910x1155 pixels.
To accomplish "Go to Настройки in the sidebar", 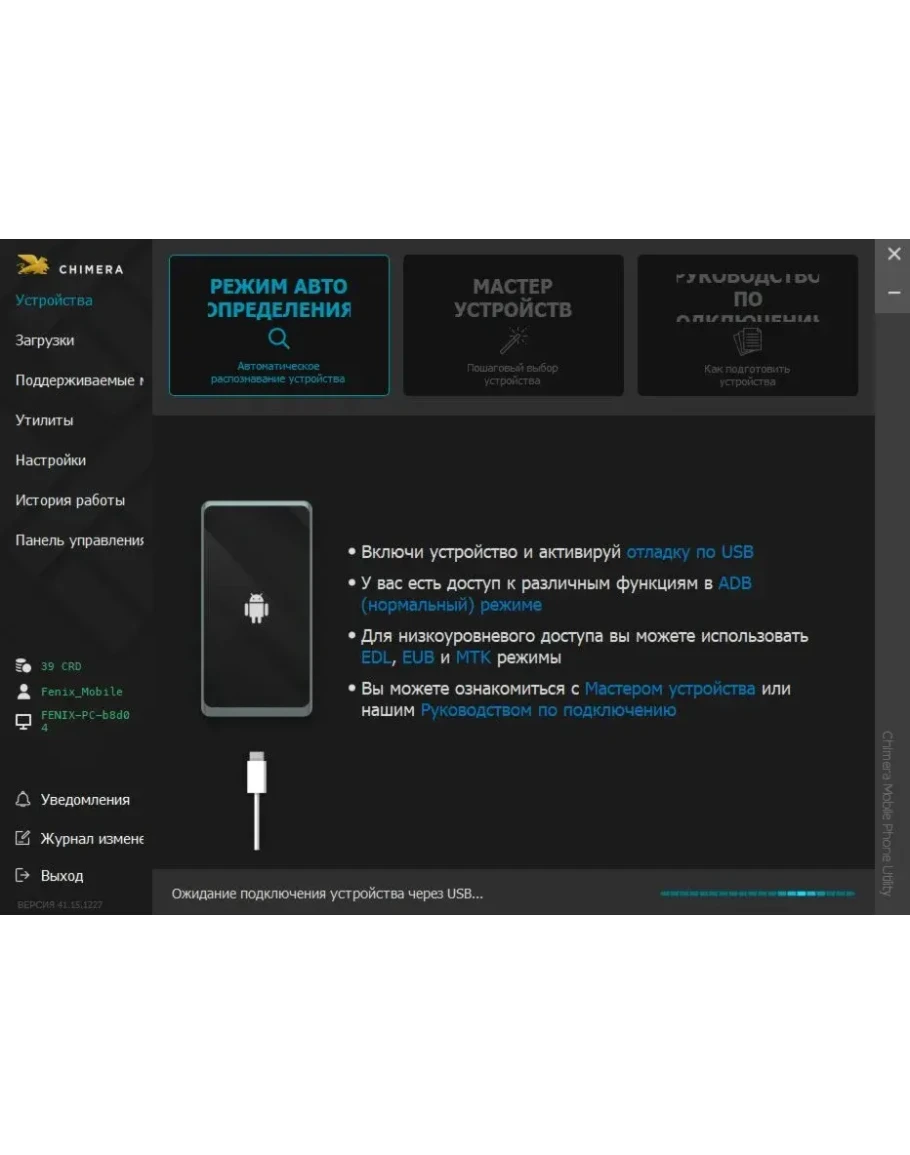I will (x=50, y=460).
